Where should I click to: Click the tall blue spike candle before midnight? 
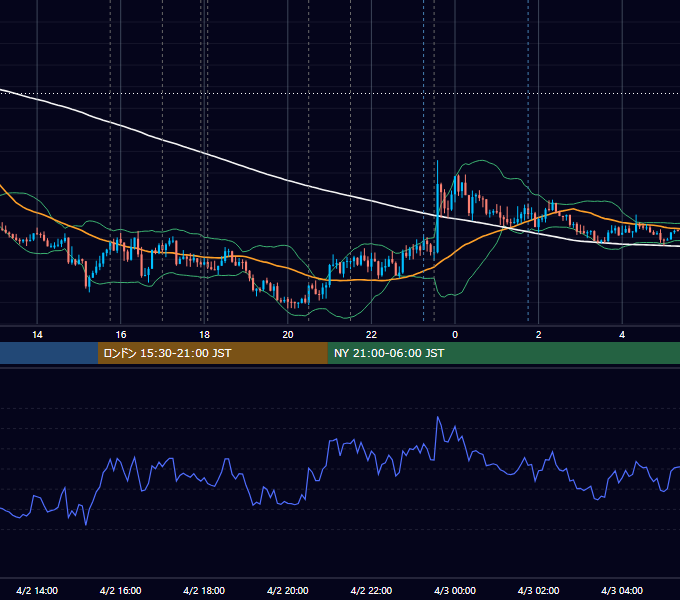pyautogui.click(x=437, y=206)
